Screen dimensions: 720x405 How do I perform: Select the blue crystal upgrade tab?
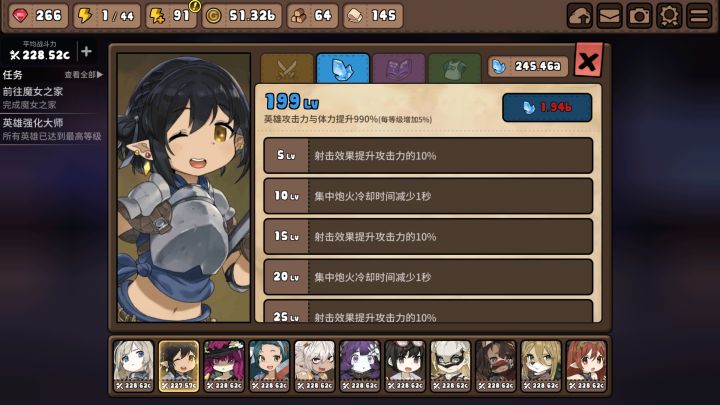click(x=343, y=69)
